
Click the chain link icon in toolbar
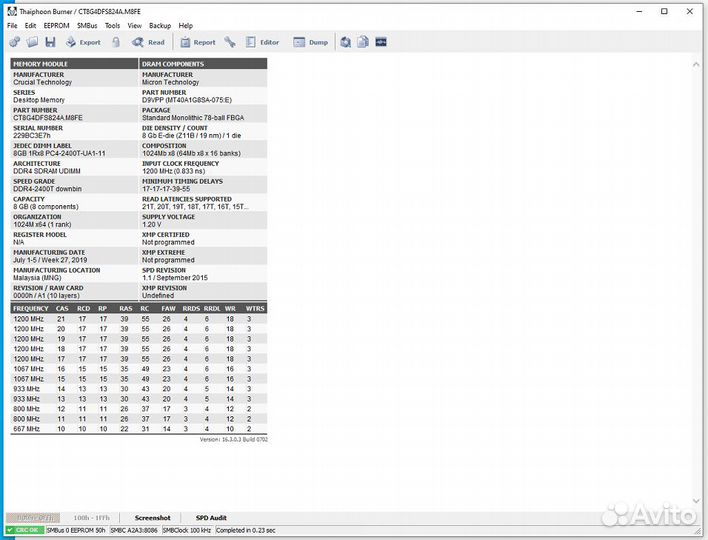[14, 42]
